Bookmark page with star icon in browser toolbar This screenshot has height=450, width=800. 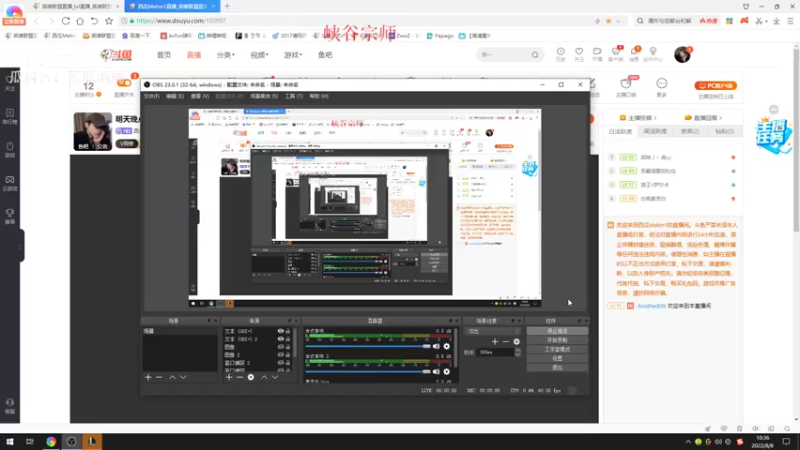(109, 21)
